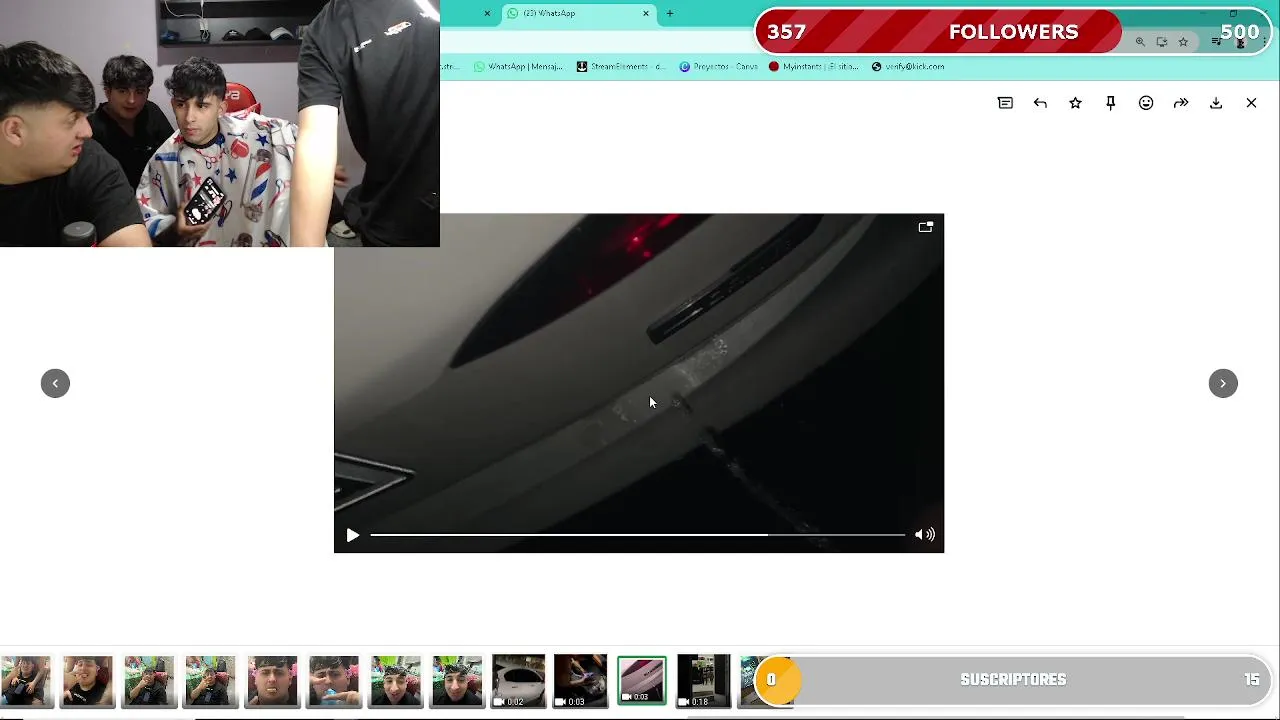The image size is (1280, 720).
Task: Open the Proyectos - Canva bookmark
Action: pyautogui.click(x=718, y=66)
